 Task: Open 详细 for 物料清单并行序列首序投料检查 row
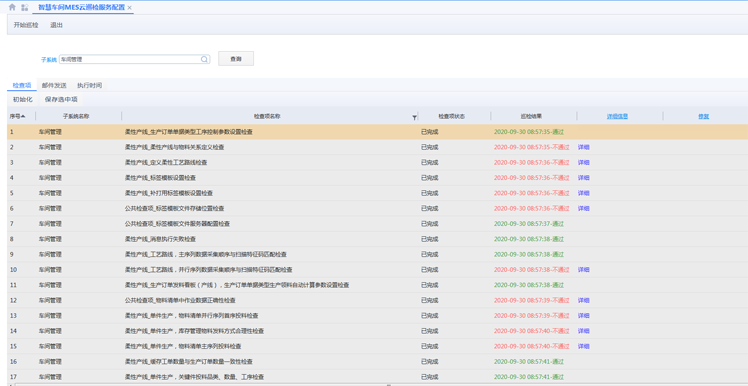pyautogui.click(x=583, y=315)
